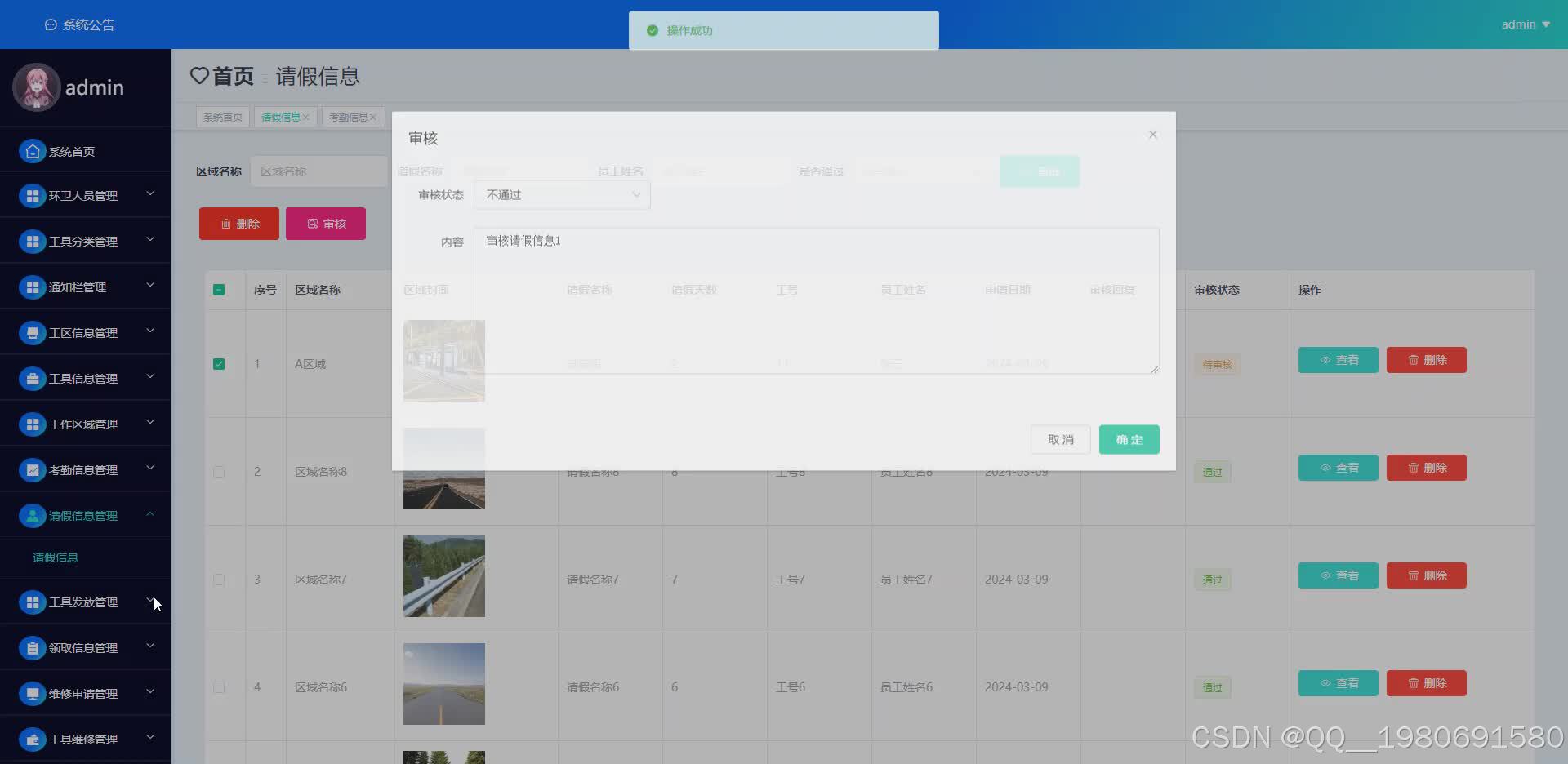
Task: Click the 系统公告 chat bubble icon
Action: coord(51,25)
